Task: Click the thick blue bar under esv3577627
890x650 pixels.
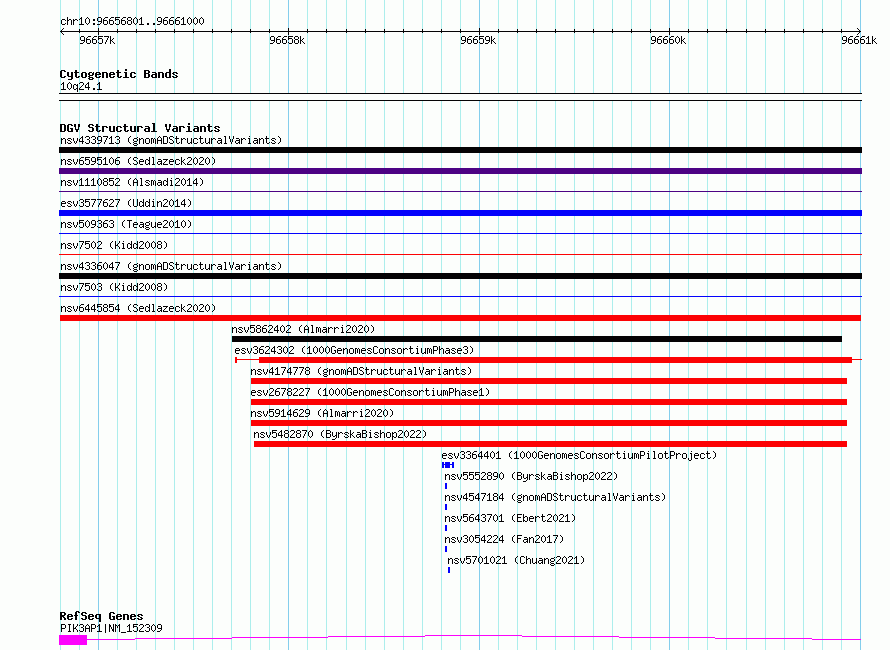Action: [460, 213]
